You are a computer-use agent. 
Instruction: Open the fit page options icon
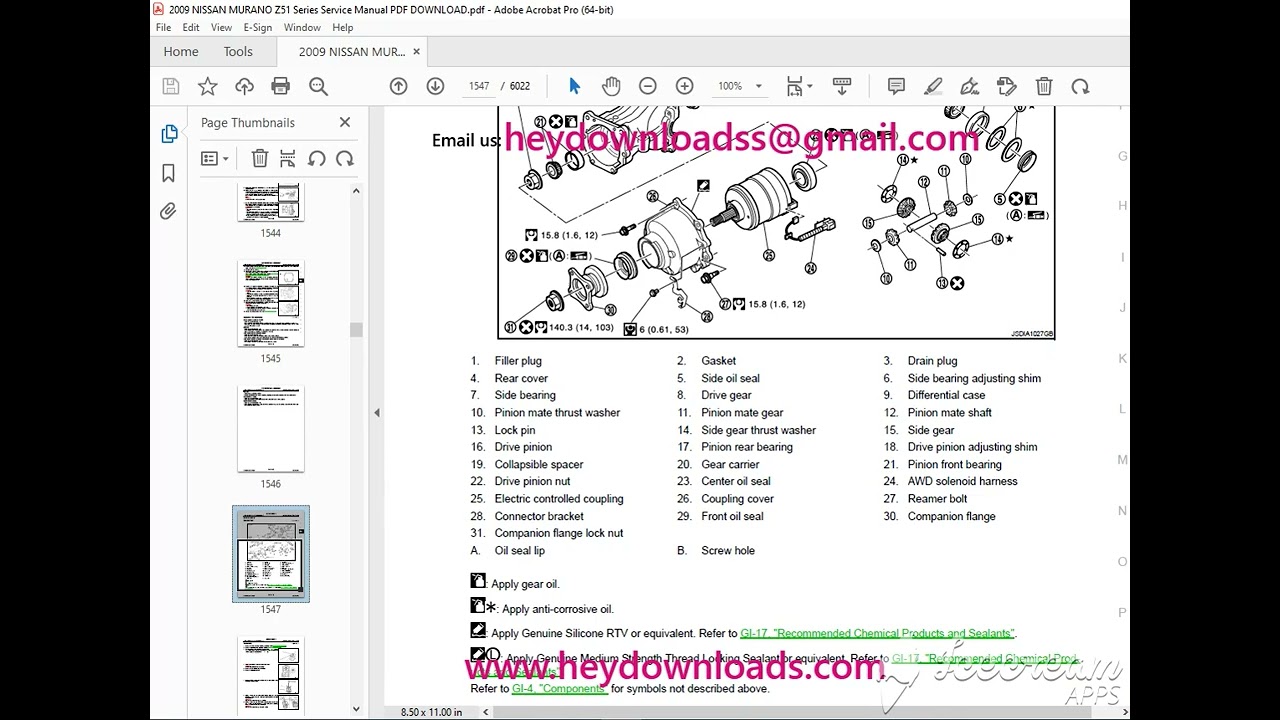coord(798,87)
